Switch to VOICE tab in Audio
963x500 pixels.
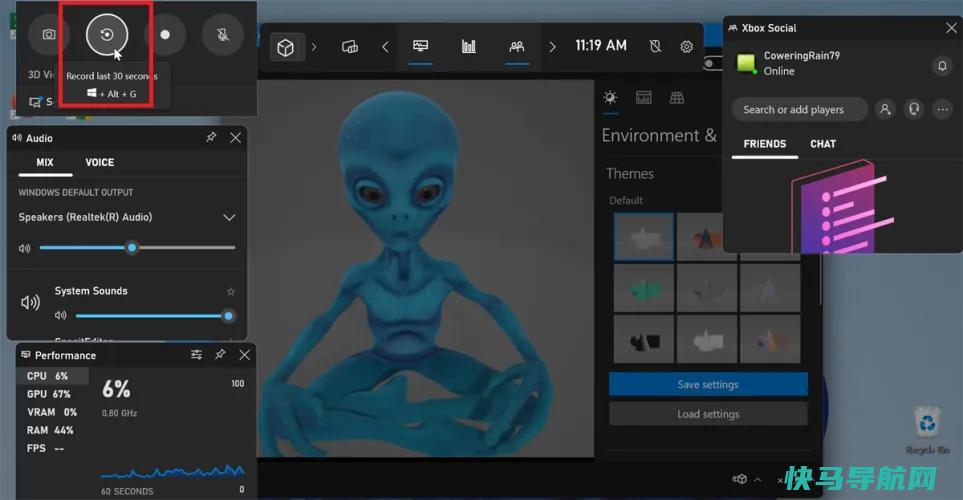pos(99,162)
